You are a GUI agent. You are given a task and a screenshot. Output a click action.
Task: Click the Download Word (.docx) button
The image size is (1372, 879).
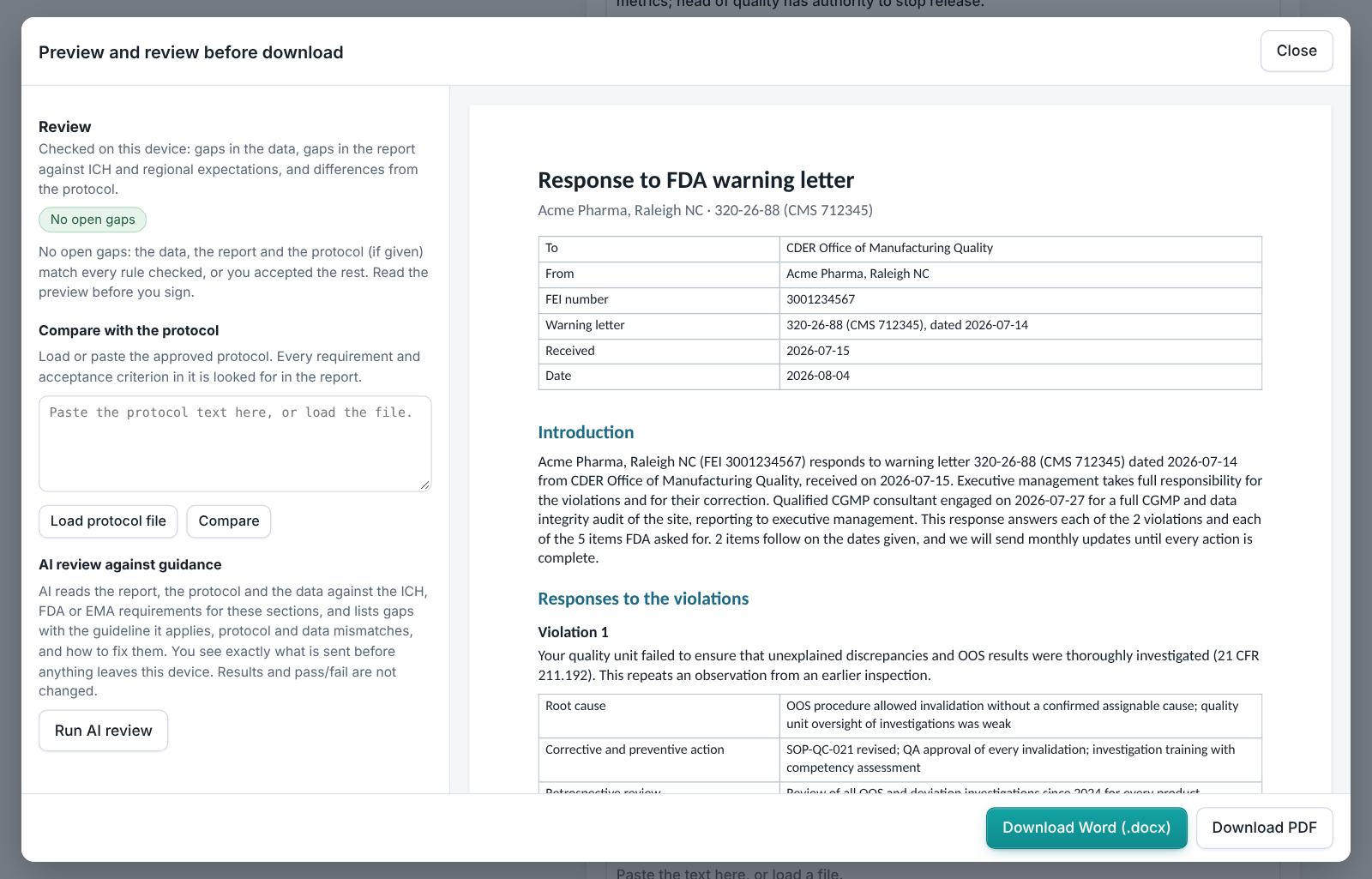tap(1086, 828)
